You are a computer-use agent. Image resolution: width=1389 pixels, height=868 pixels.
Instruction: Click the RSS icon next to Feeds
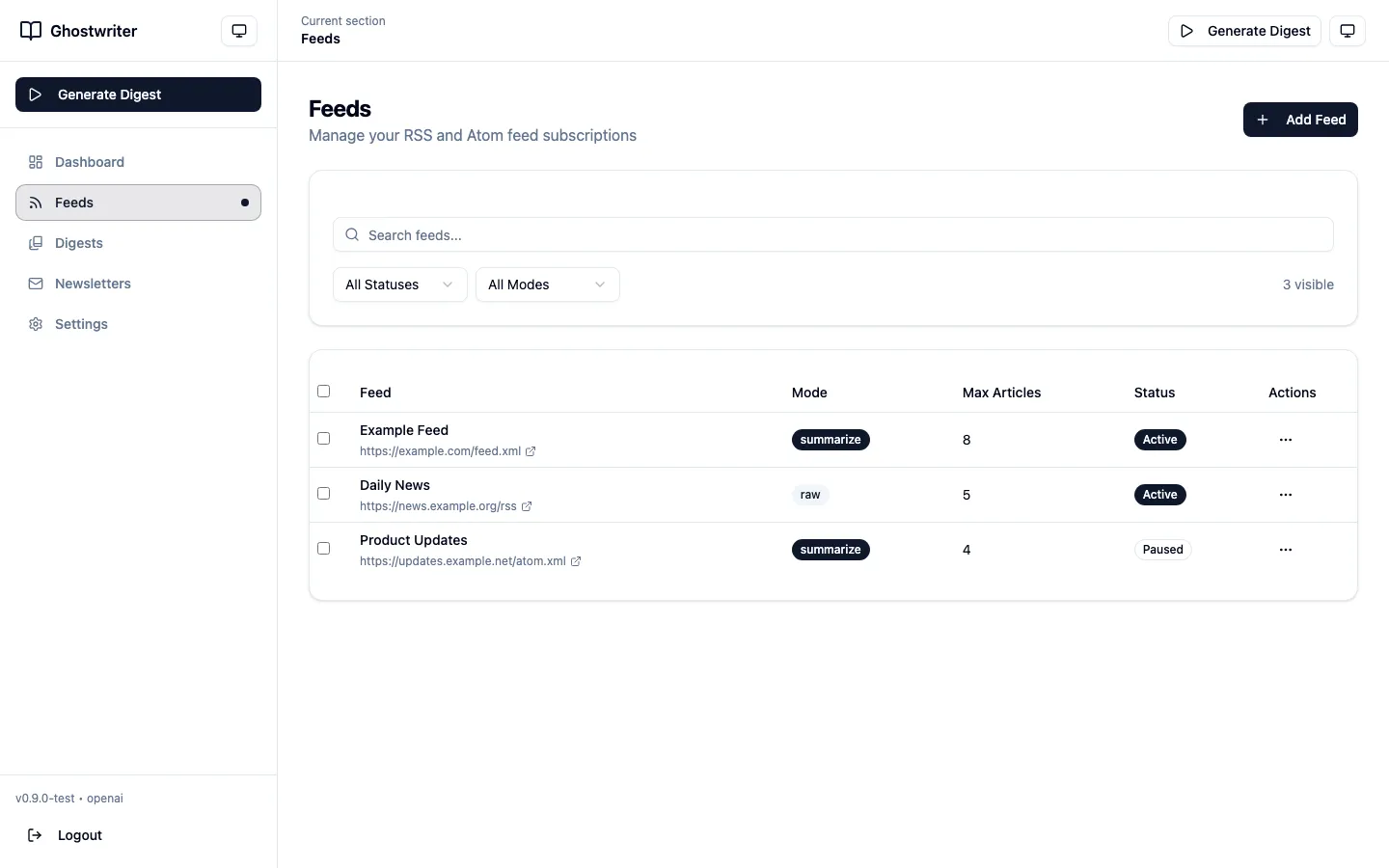pyautogui.click(x=36, y=203)
